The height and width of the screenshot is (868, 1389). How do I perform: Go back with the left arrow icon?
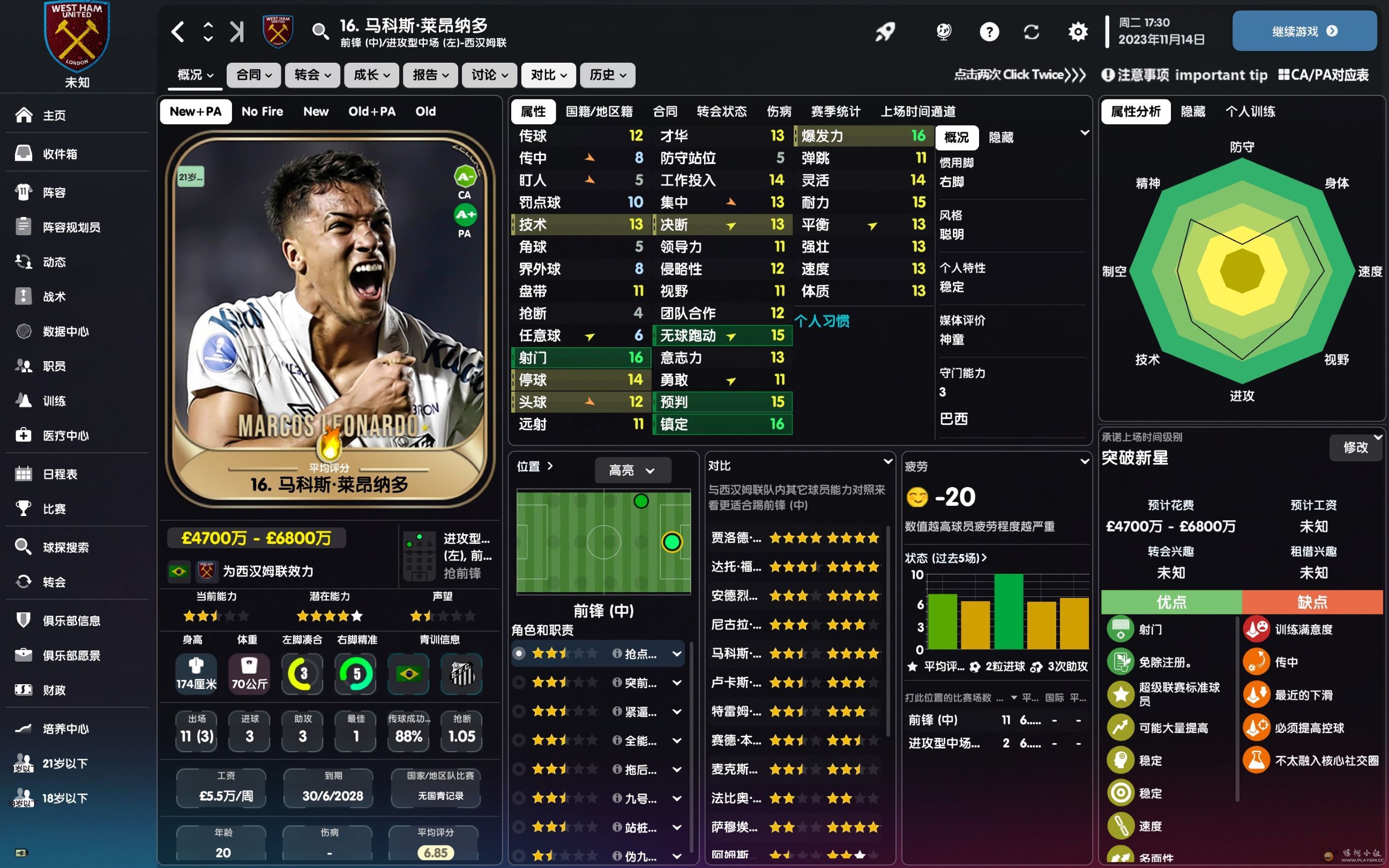(178, 32)
